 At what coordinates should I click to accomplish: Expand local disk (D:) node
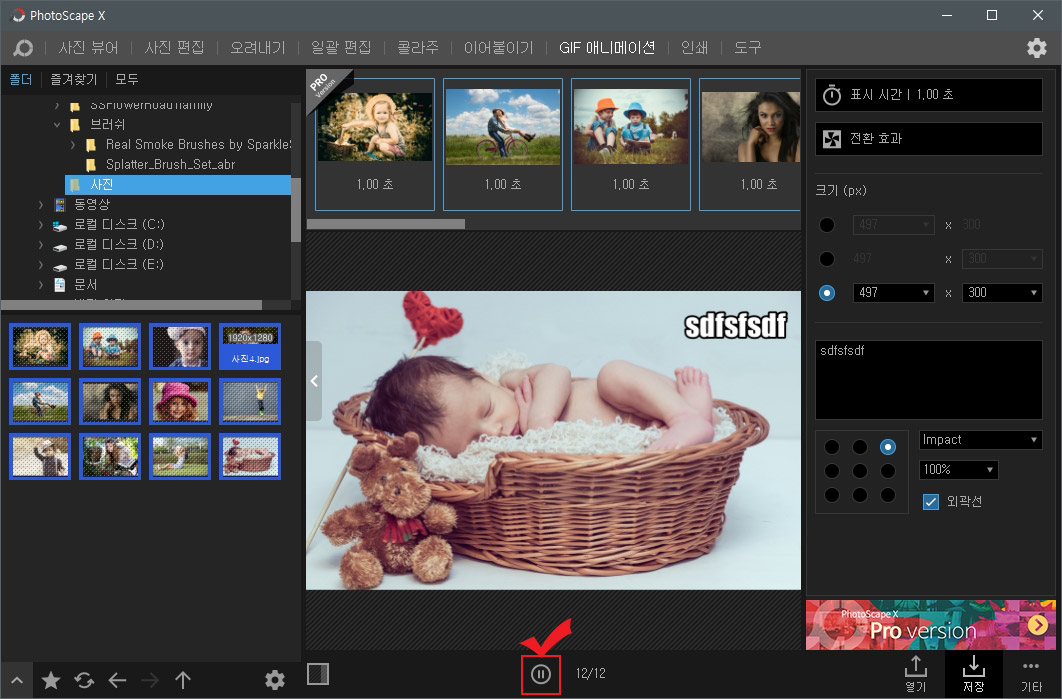point(41,245)
